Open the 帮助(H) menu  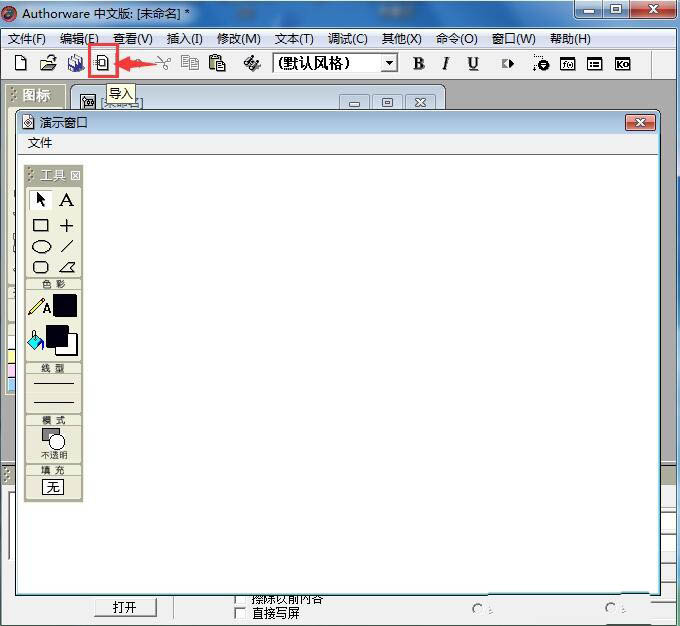coord(570,39)
